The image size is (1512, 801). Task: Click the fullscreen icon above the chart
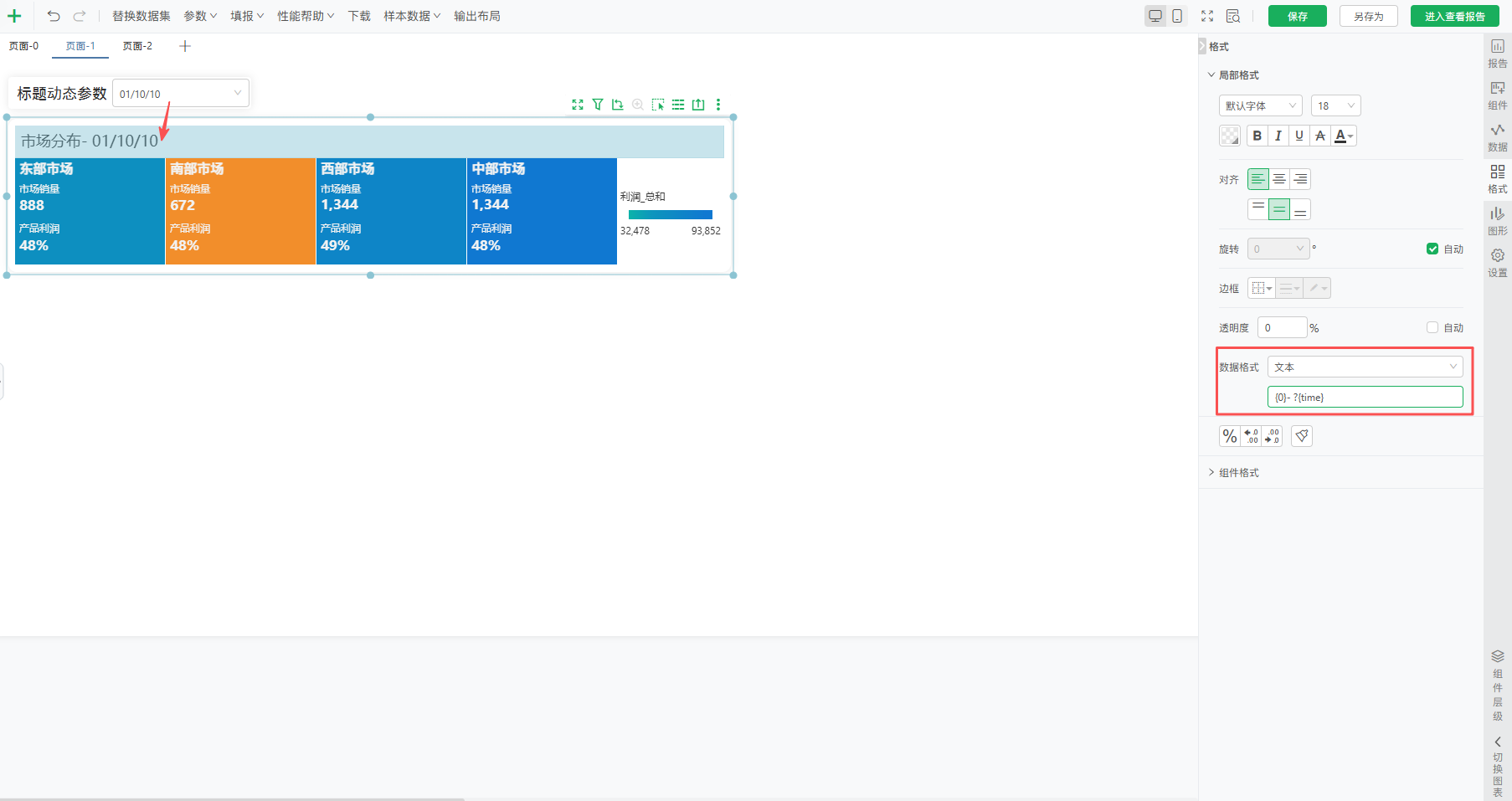coord(578,105)
